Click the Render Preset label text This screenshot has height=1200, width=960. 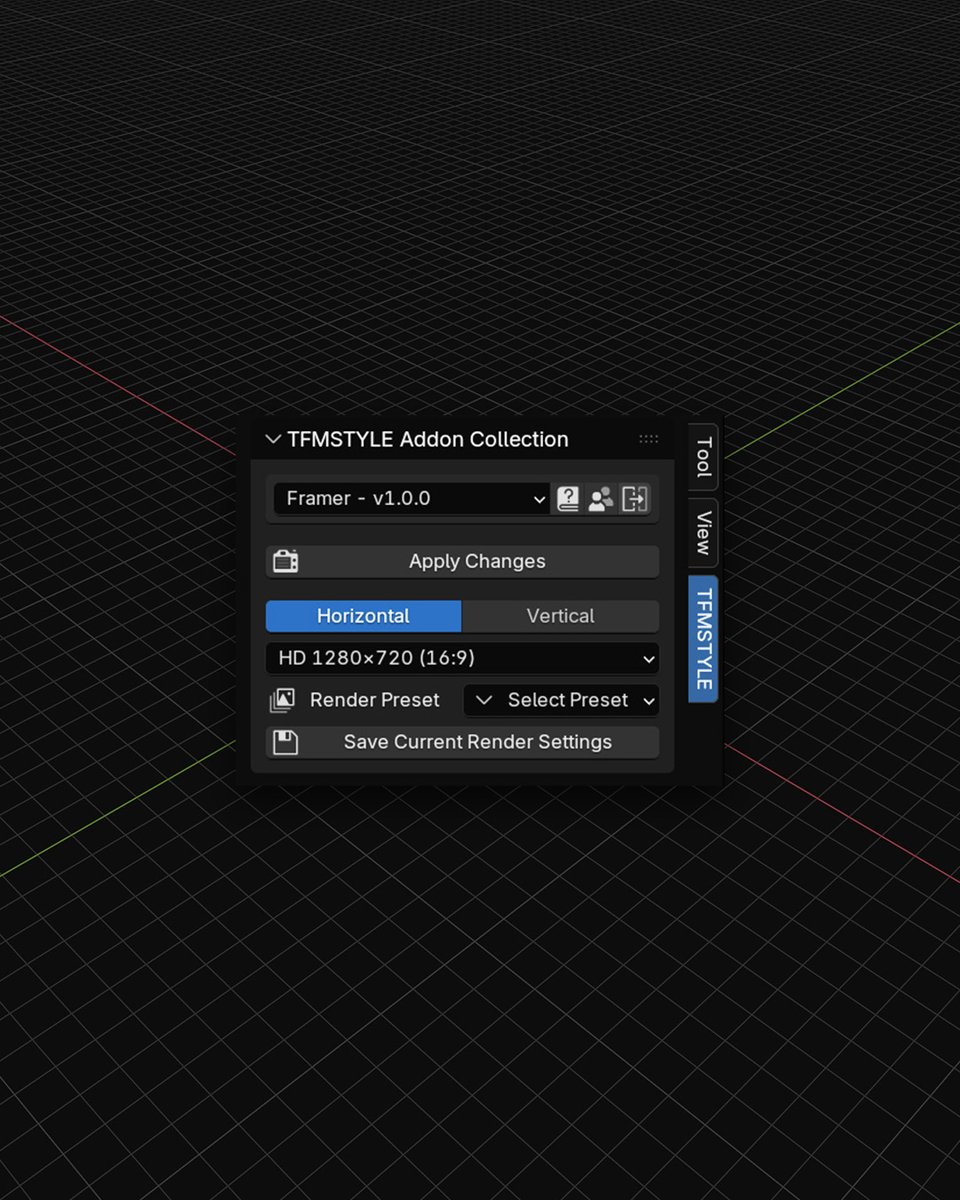pos(374,700)
